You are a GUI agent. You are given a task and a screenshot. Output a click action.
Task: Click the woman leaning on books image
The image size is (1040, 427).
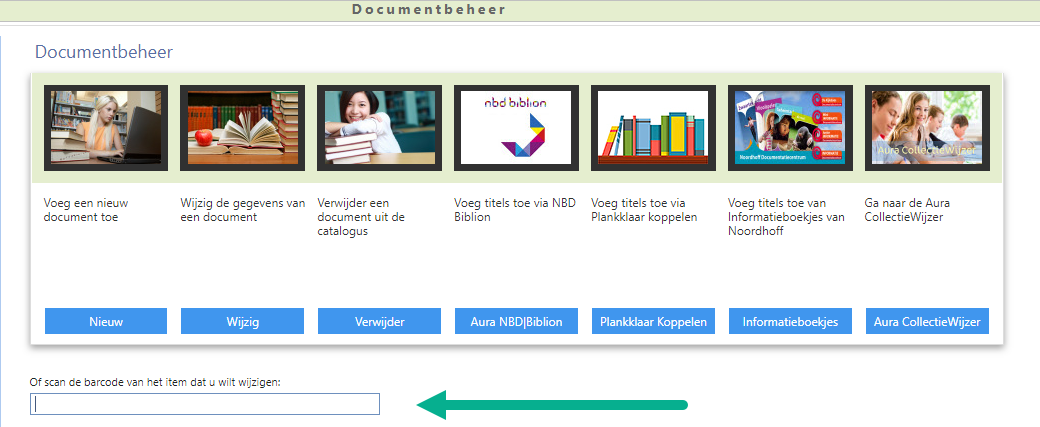379,127
